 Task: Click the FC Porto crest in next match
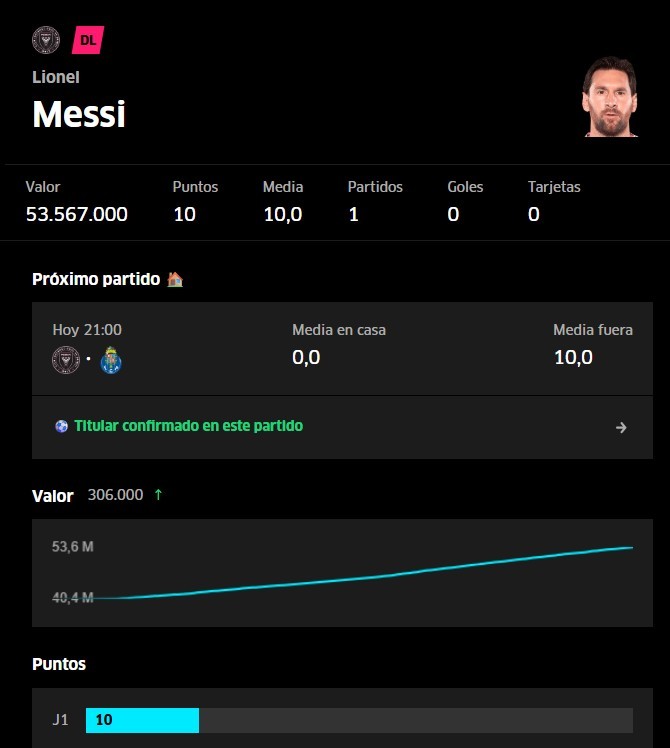click(x=111, y=360)
